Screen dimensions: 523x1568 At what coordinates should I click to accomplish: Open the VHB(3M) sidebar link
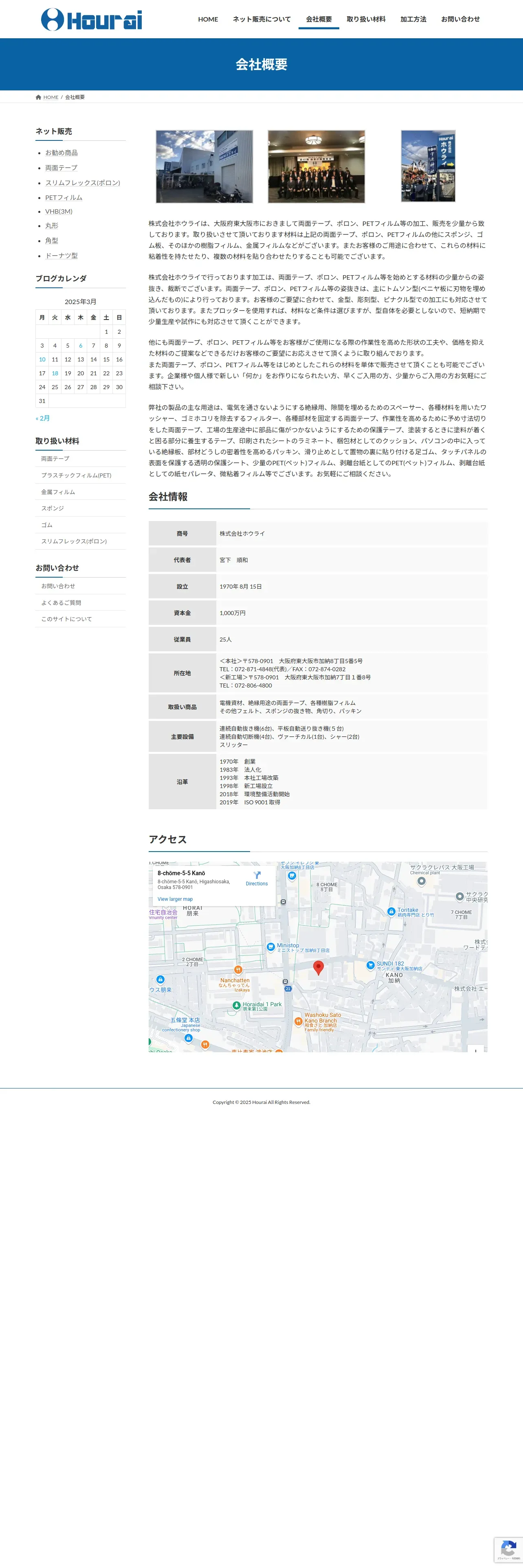coord(58,211)
